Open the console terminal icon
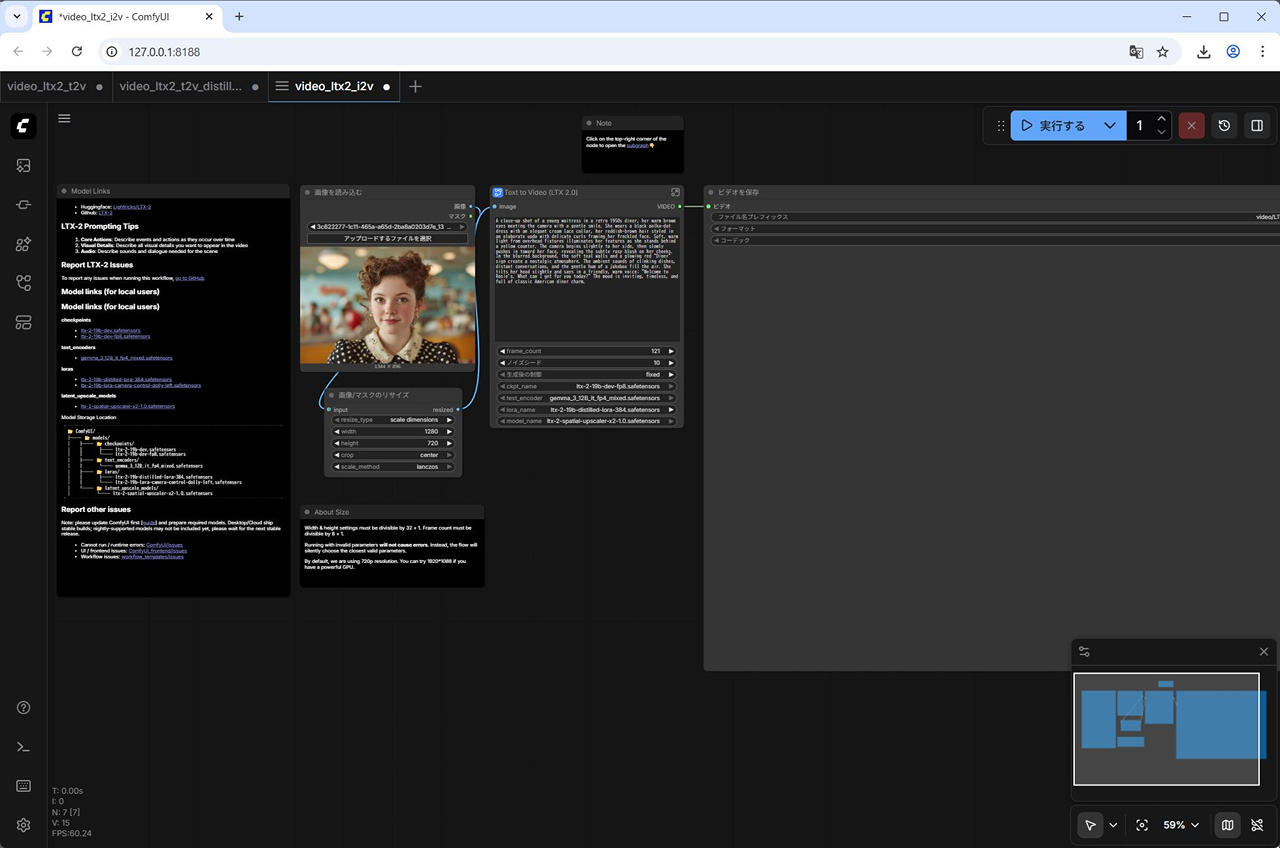This screenshot has width=1280, height=848. (x=23, y=747)
